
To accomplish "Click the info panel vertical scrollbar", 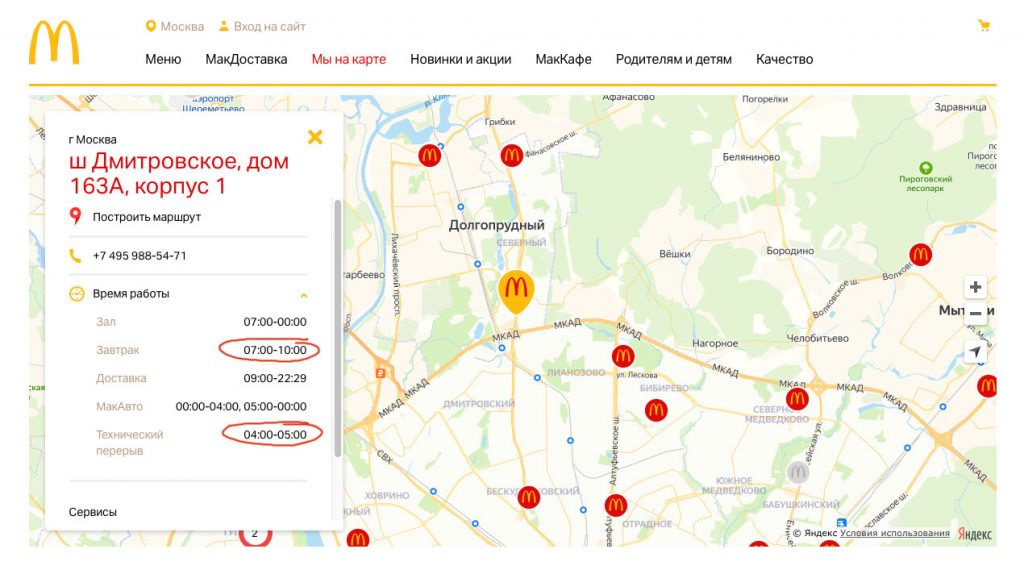I will click(x=338, y=328).
